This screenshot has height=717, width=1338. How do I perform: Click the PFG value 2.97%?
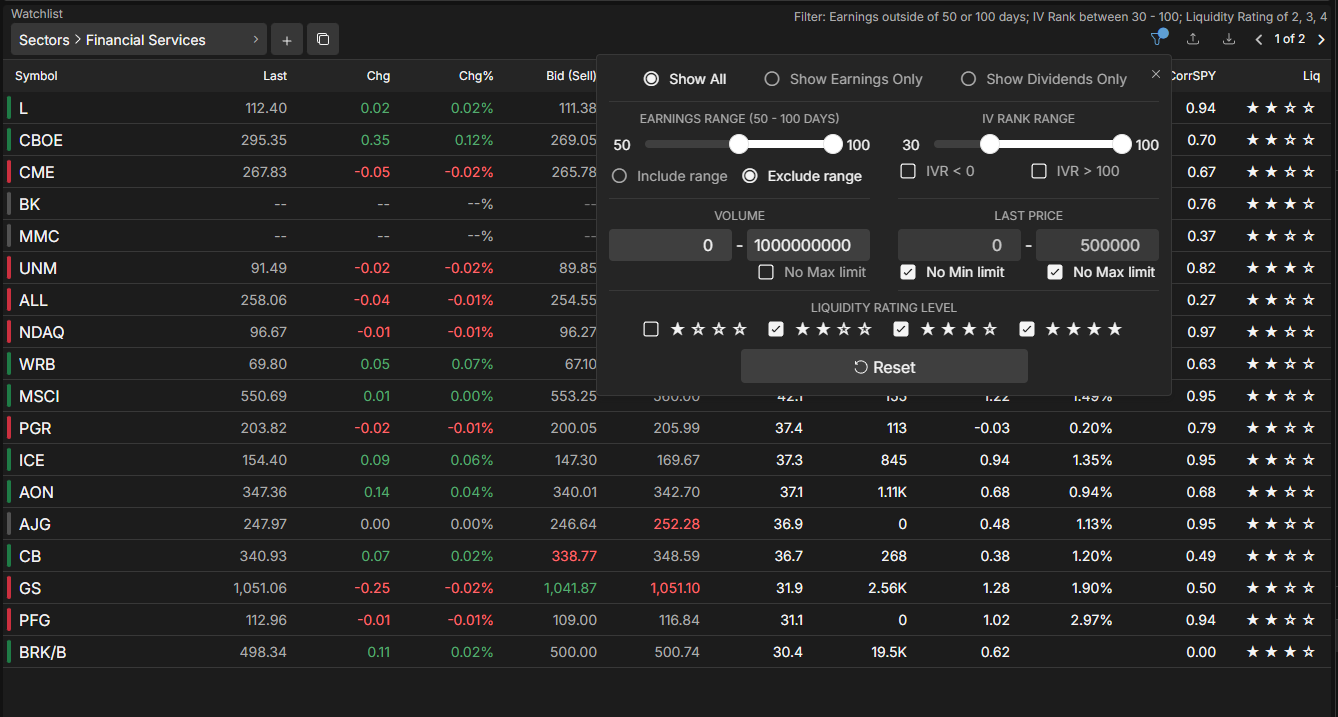pos(1091,620)
